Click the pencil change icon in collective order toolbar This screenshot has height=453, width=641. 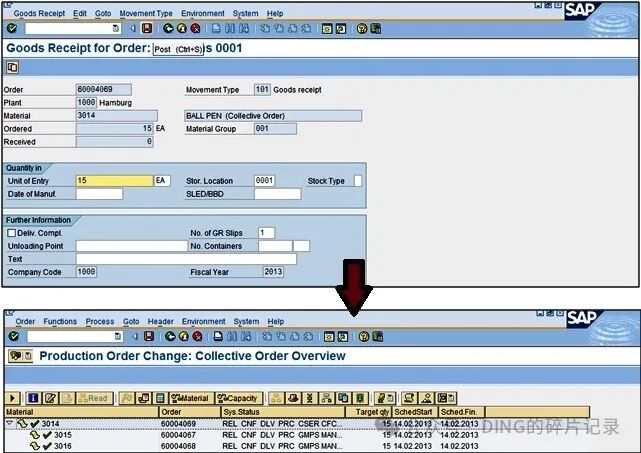coord(50,398)
